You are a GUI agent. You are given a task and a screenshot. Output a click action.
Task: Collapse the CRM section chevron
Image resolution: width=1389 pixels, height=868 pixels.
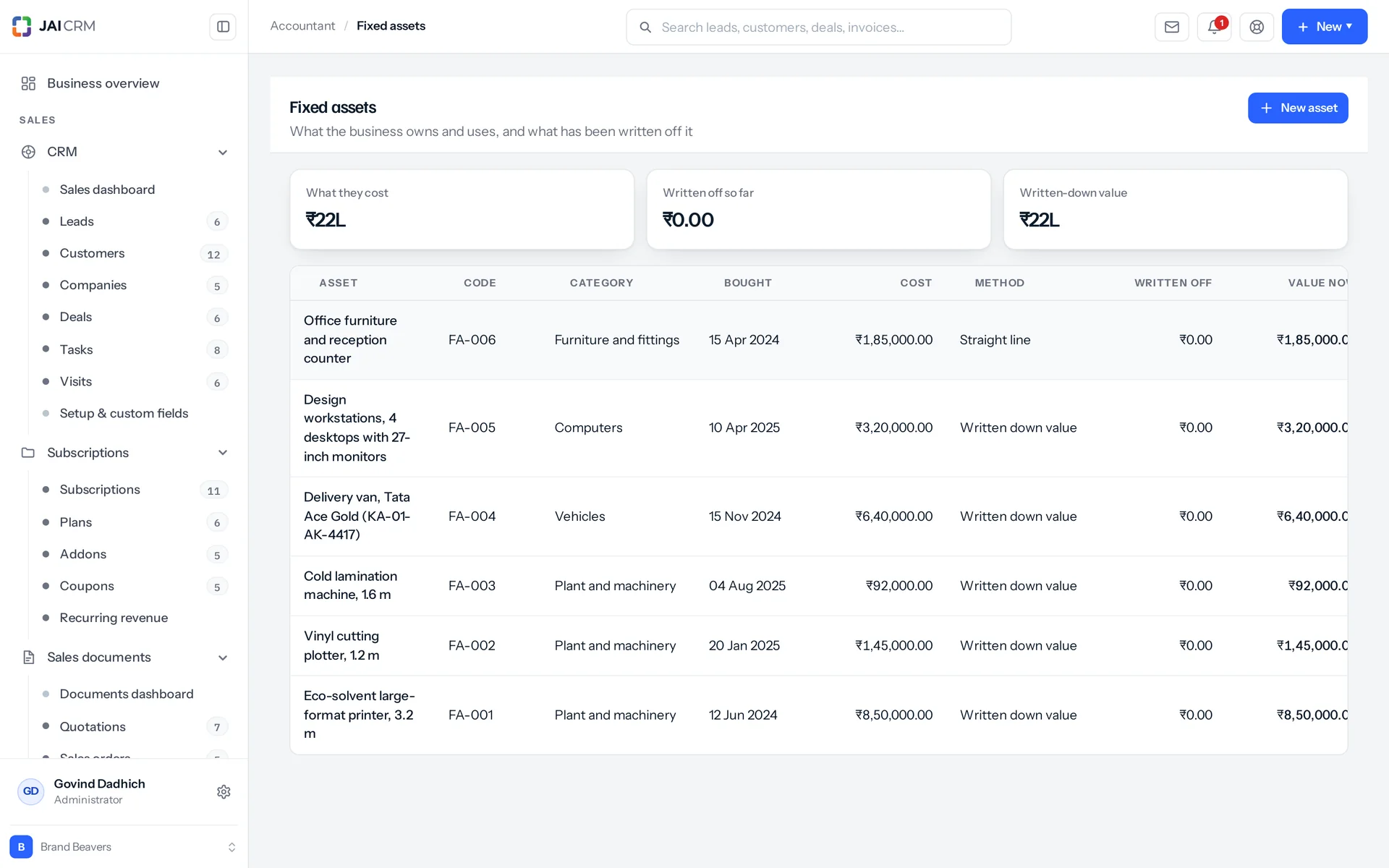(223, 152)
